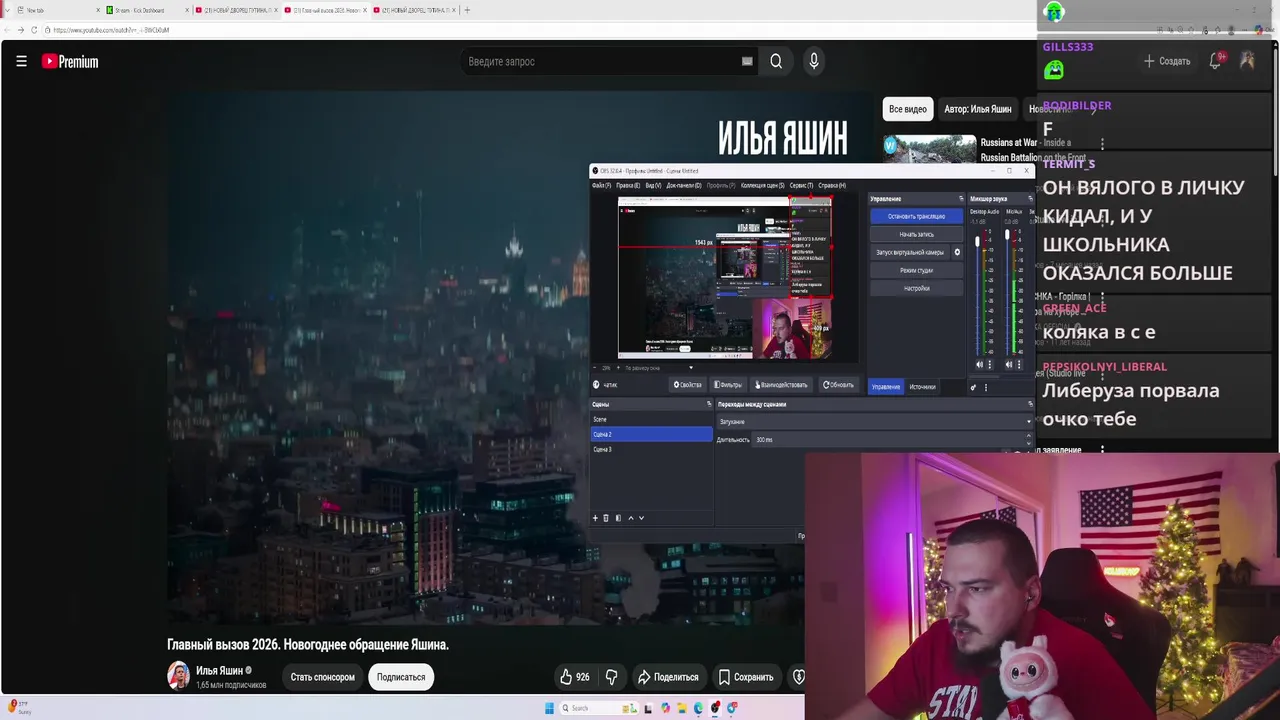Open the YouTube notifications bell
1280x720 pixels.
tap(1215, 61)
